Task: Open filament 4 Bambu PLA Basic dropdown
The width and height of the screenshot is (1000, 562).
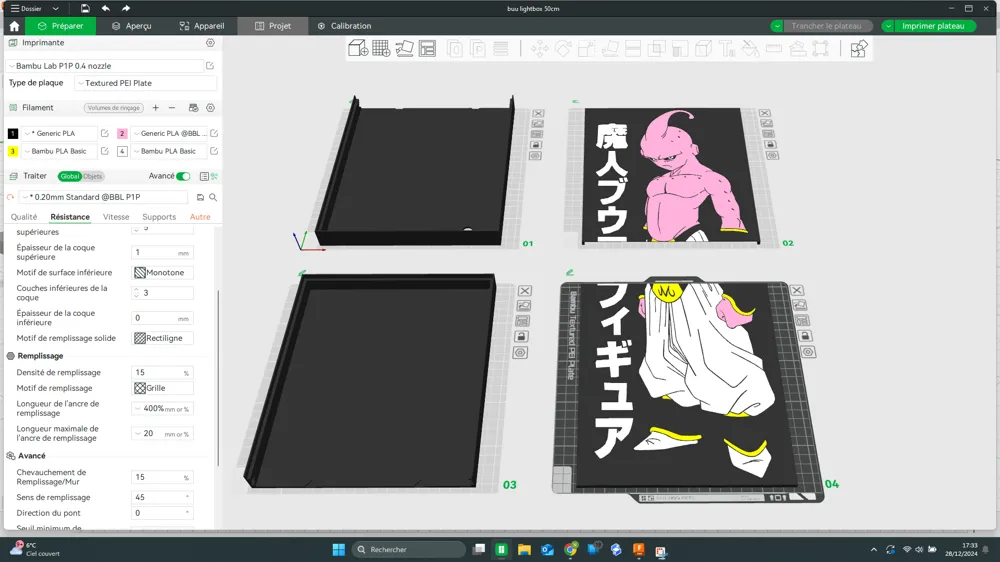Action: [169, 151]
